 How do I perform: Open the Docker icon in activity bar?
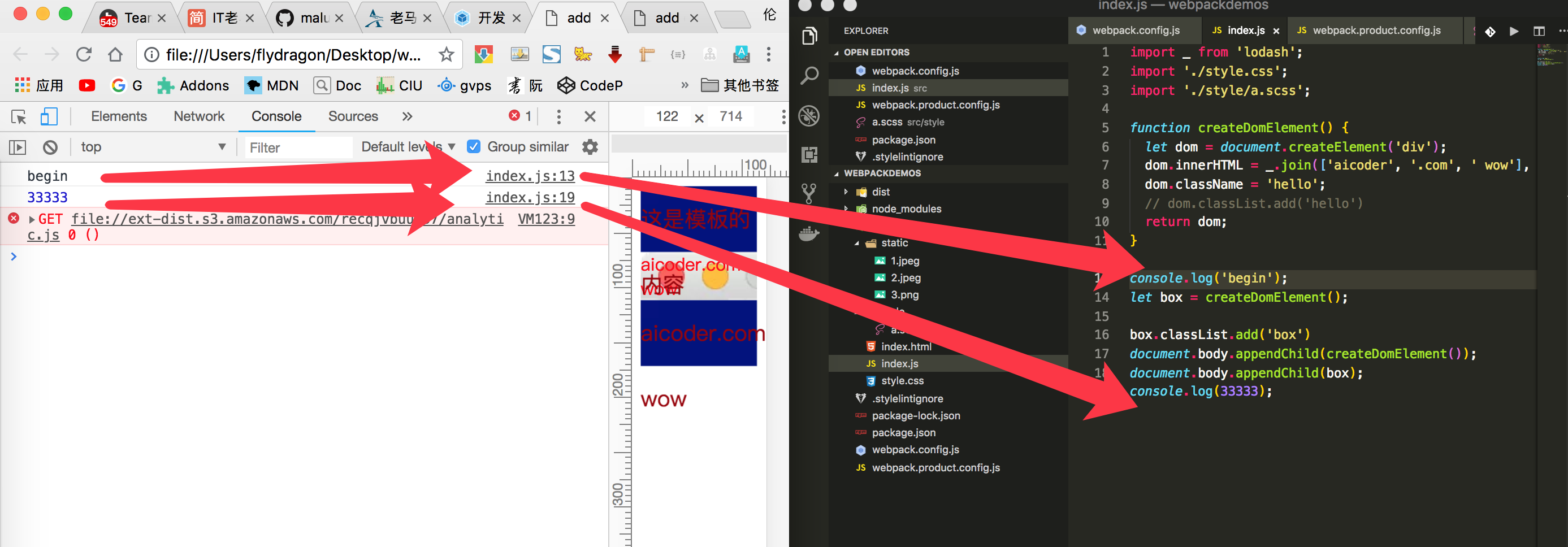809,233
